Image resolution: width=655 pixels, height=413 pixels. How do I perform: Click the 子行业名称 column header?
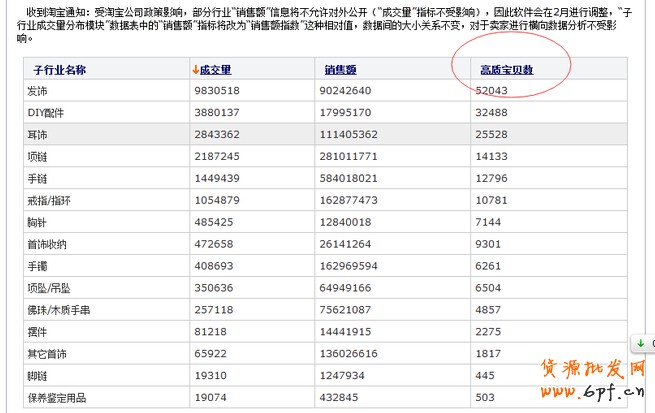click(59, 69)
